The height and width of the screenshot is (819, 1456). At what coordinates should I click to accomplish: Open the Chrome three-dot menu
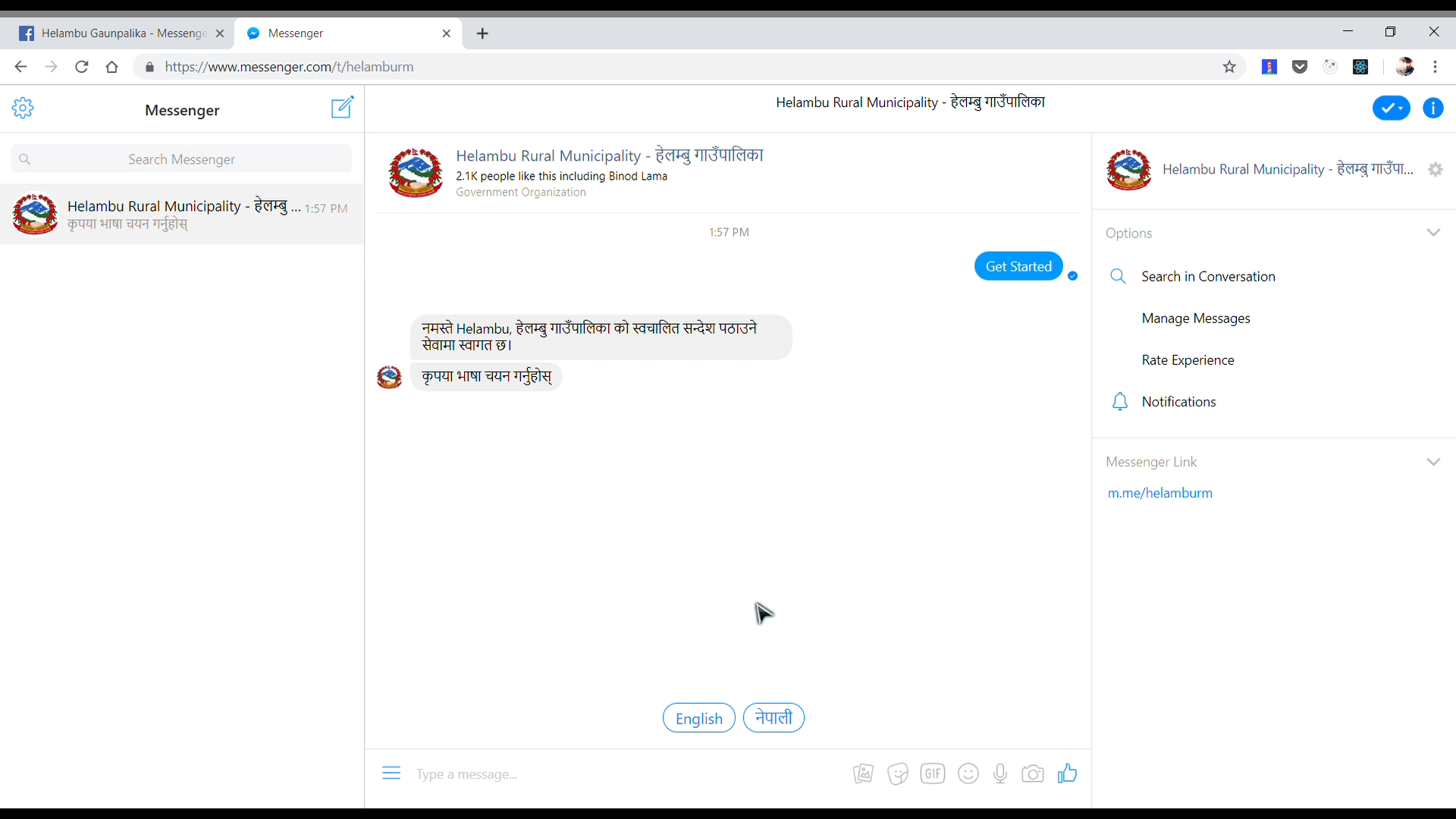1436,67
